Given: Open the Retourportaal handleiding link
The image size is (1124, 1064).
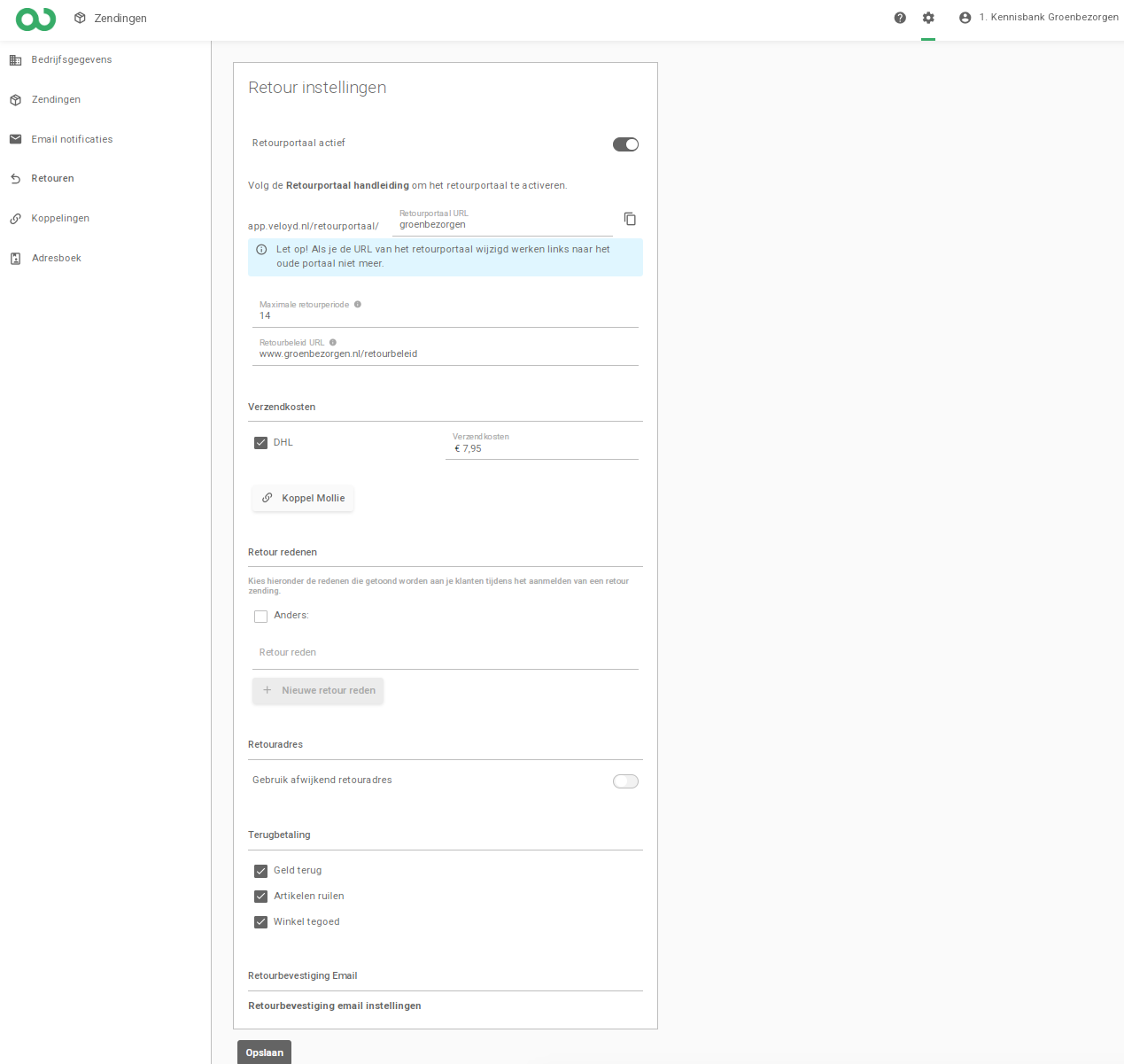Looking at the screenshot, I should [x=347, y=186].
